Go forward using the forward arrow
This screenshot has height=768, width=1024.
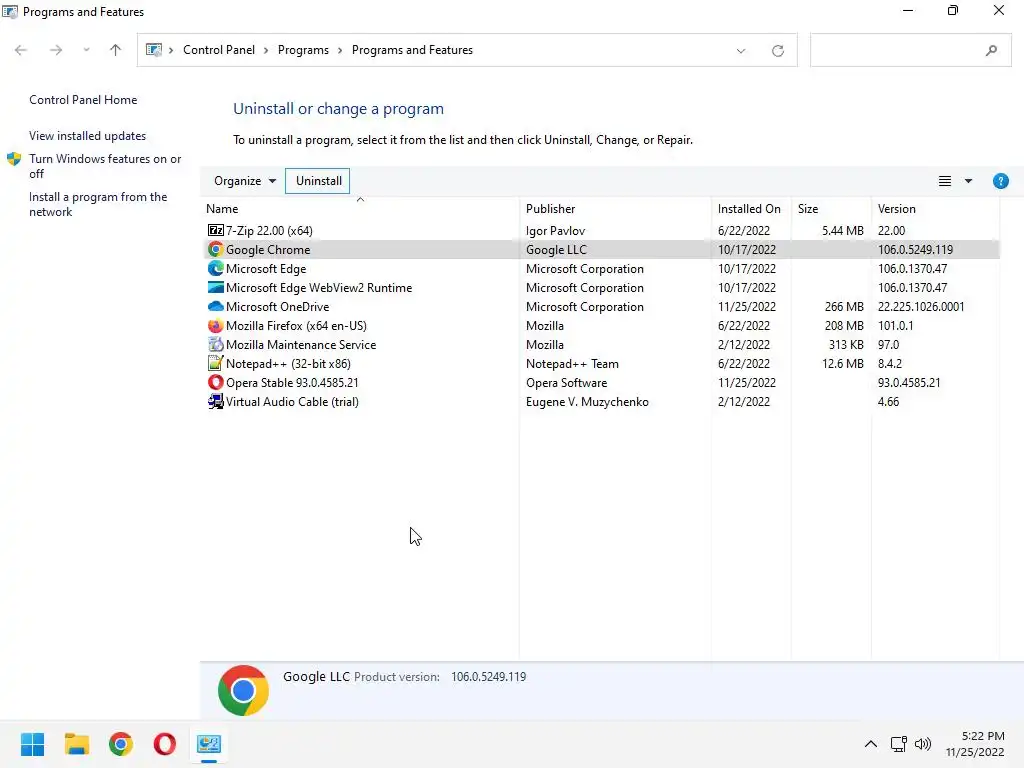click(x=56, y=50)
